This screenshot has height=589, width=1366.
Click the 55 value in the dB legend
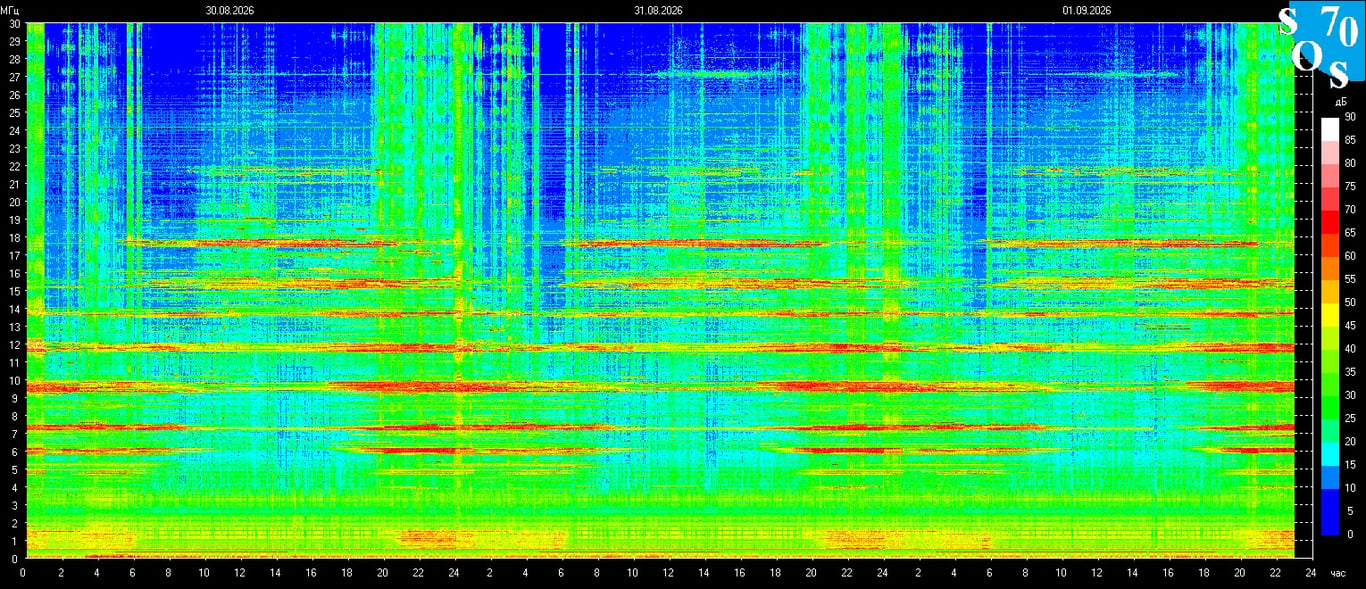[x=1350, y=279]
